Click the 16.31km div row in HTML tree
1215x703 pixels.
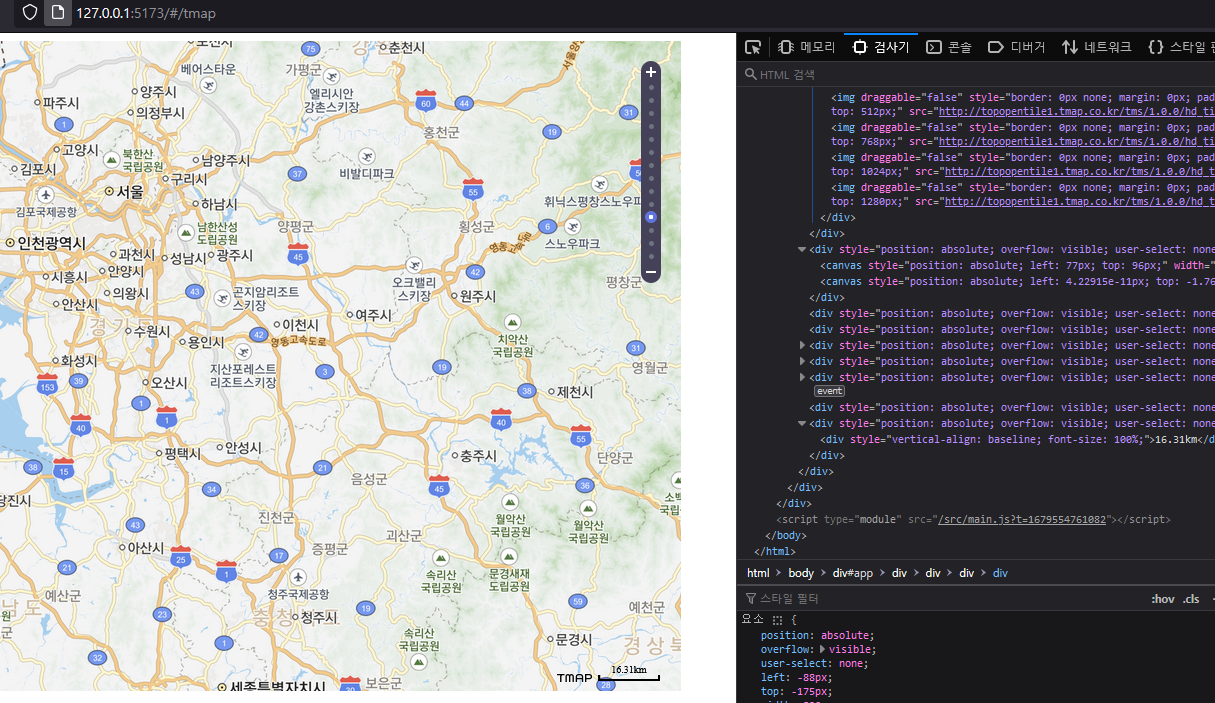[1017, 439]
